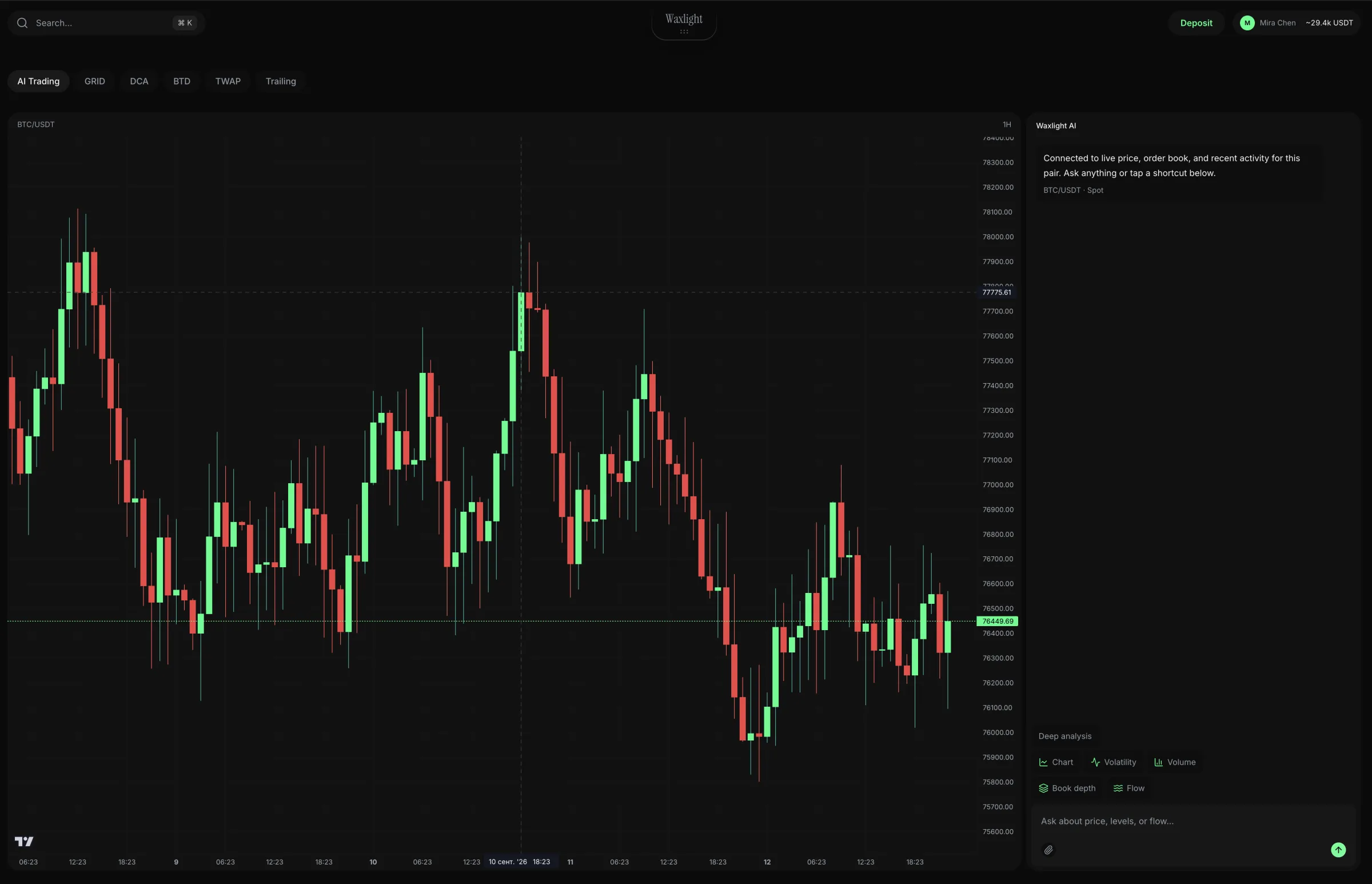The image size is (1372, 884).
Task: Click the Book depth layers icon
Action: tap(1043, 788)
